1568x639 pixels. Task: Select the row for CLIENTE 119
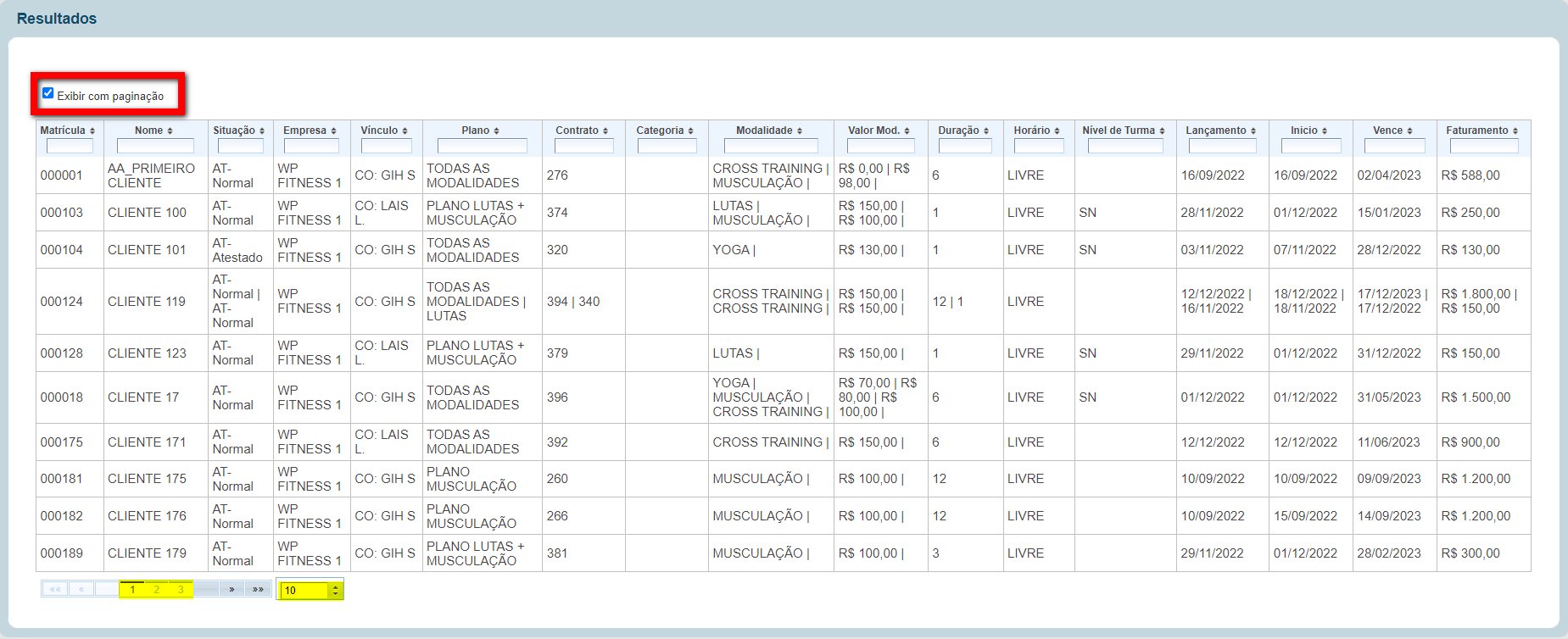pyautogui.click(x=147, y=302)
